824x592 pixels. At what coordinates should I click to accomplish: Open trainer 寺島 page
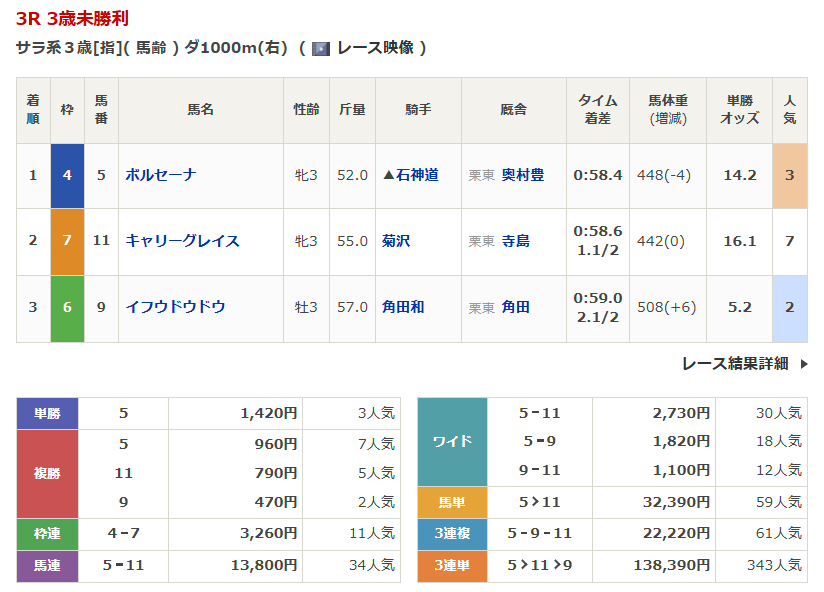[x=516, y=241]
